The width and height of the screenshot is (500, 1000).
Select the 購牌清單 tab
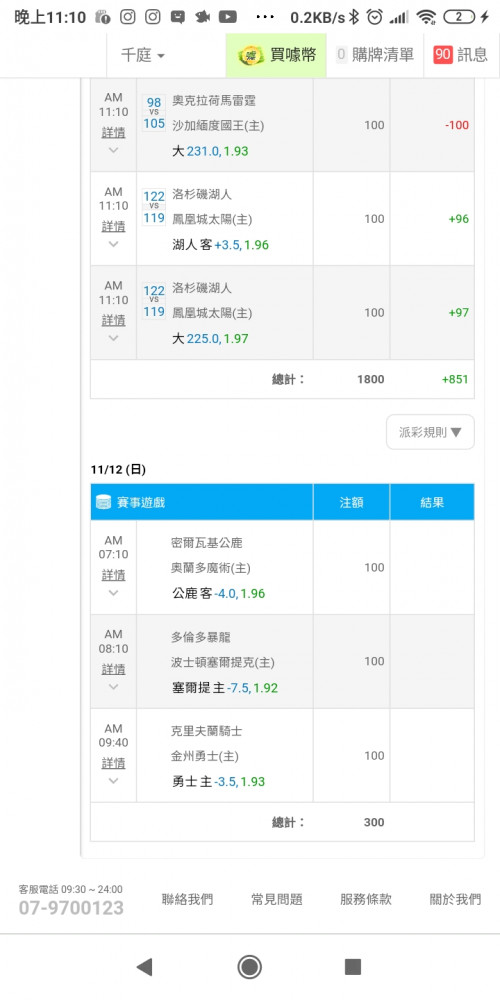pyautogui.click(x=375, y=55)
